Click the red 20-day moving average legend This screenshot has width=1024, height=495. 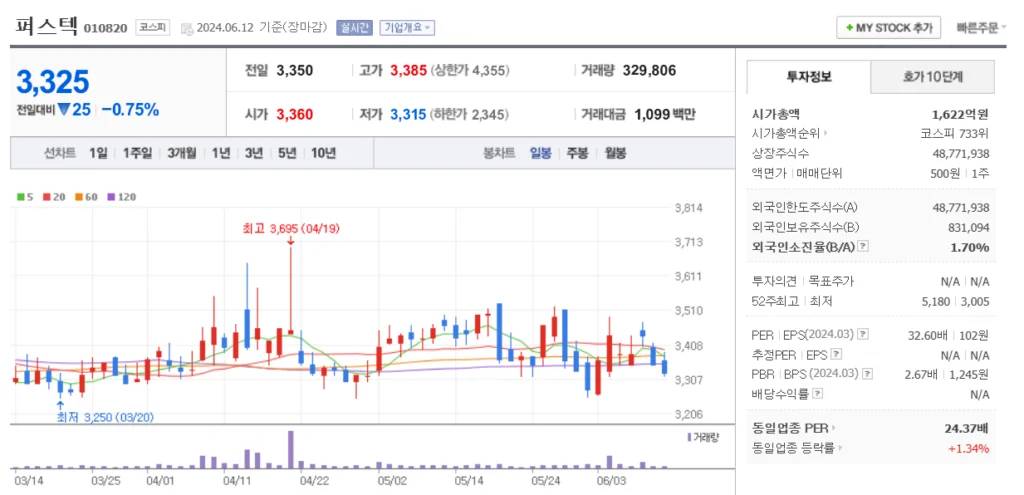[x=54, y=197]
